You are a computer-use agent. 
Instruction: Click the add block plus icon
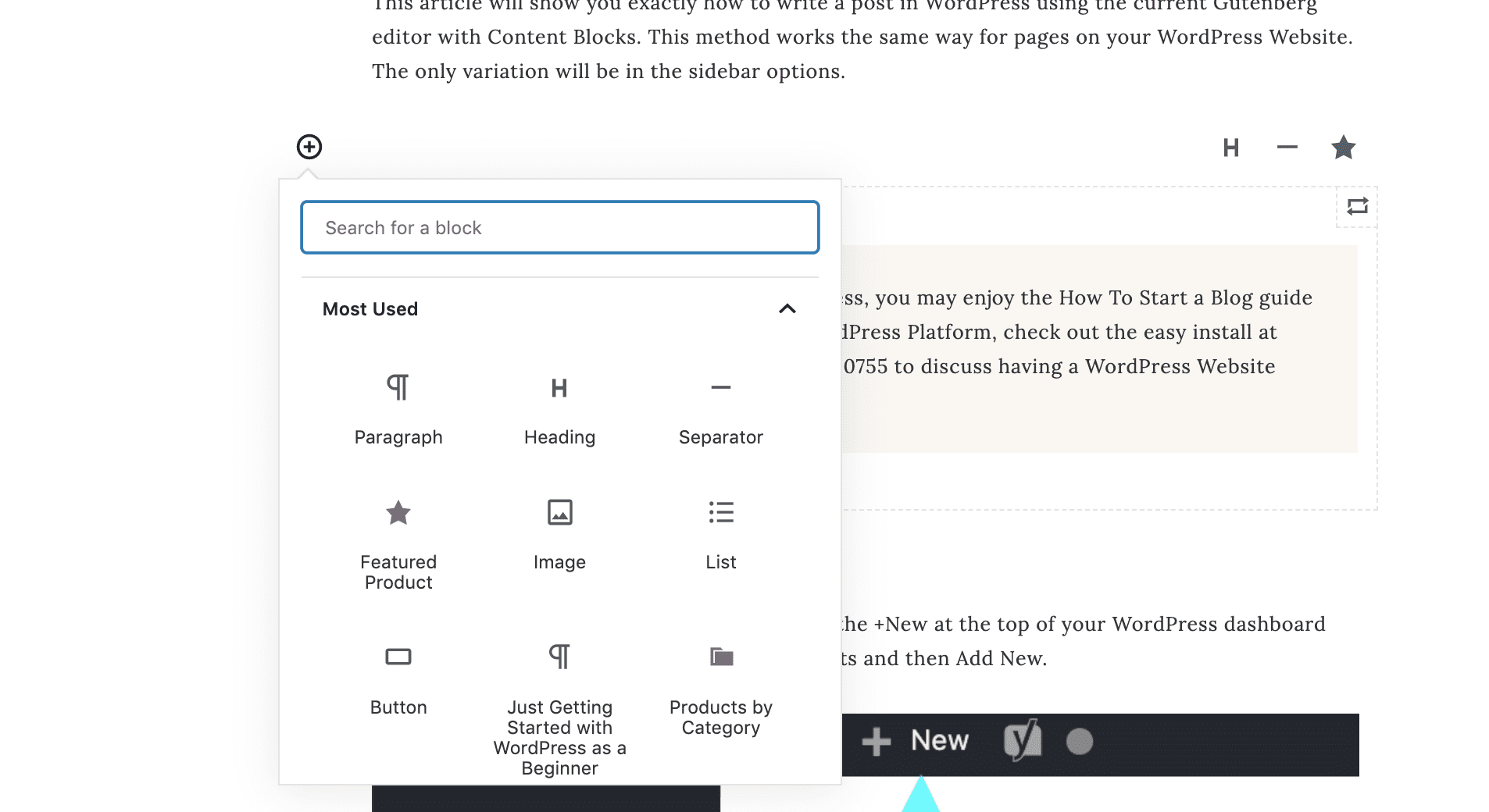point(309,147)
